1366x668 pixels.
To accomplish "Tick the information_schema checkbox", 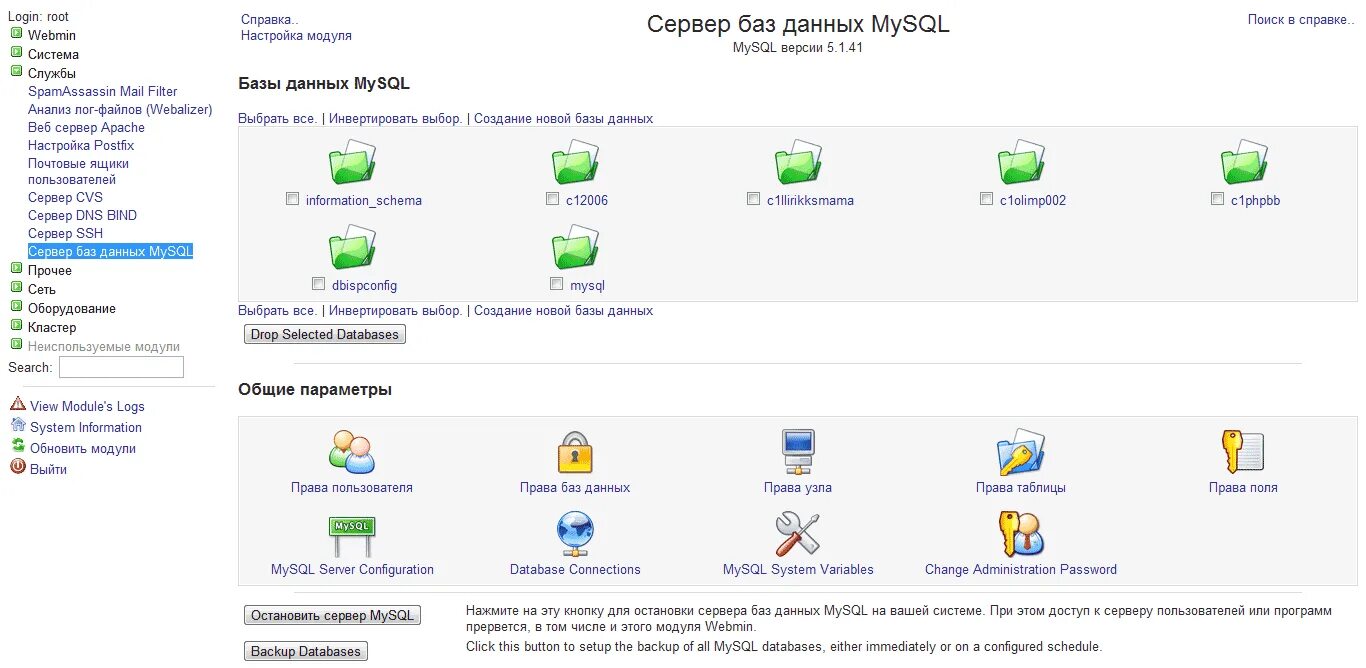I will point(292,199).
